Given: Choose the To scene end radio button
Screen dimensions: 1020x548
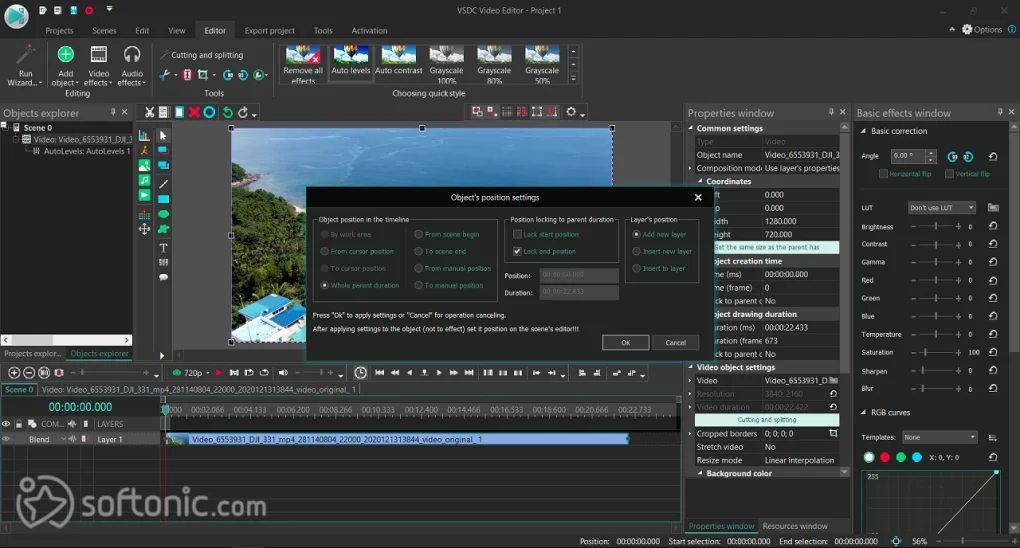Looking at the screenshot, I should coord(419,251).
